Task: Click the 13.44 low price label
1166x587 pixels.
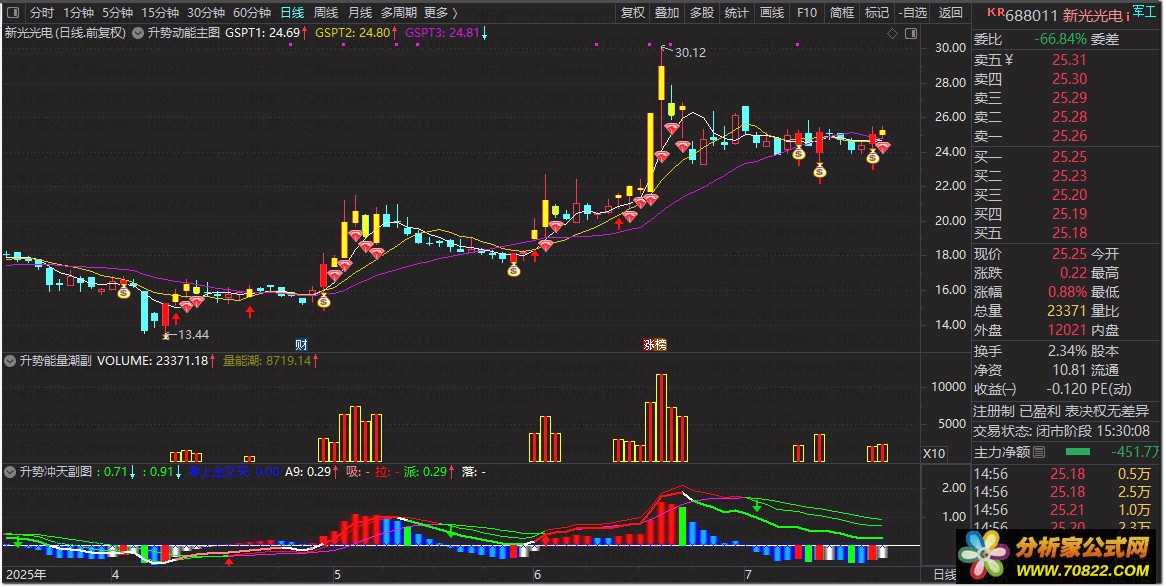Action: (x=193, y=335)
